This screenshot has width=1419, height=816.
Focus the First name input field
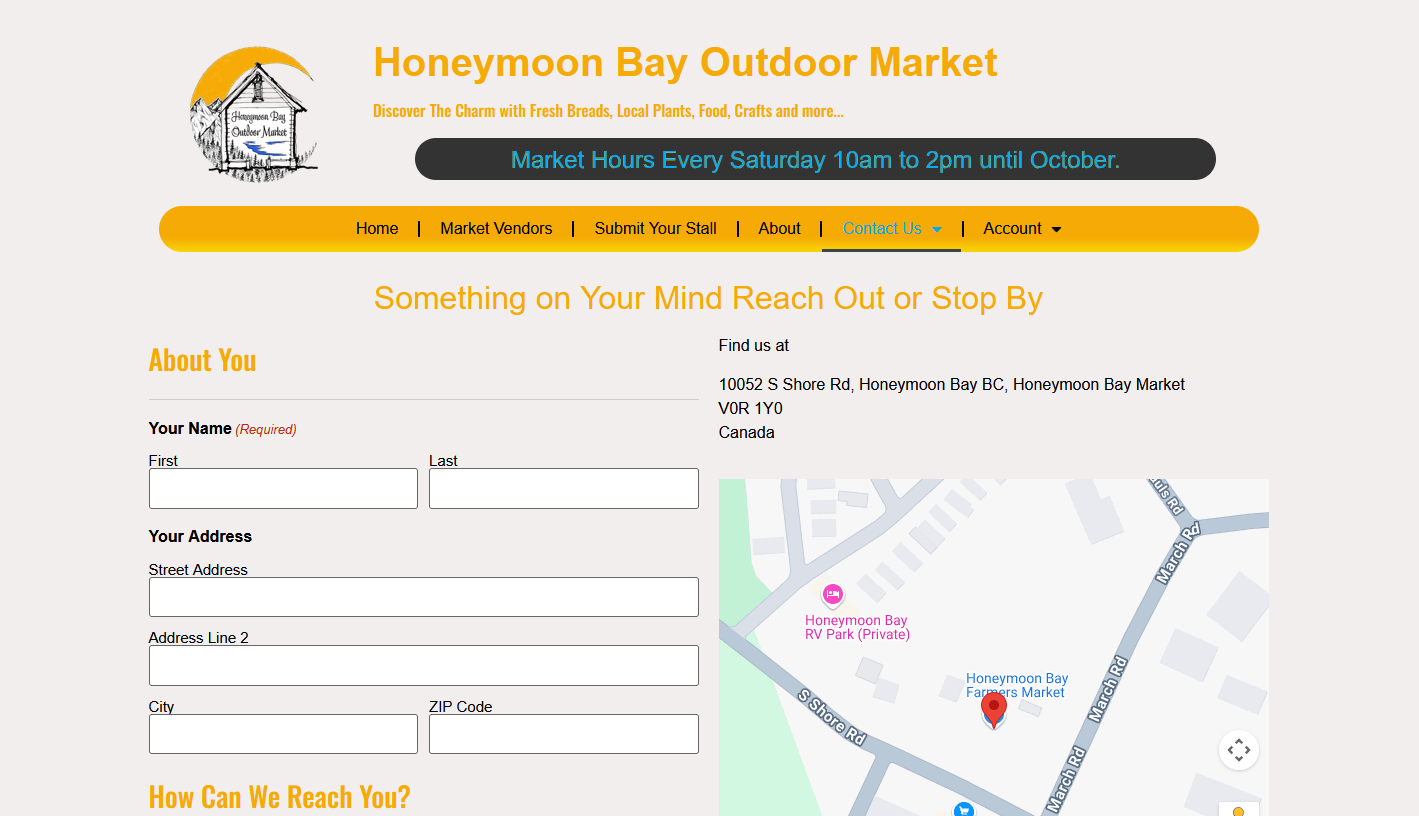pos(283,488)
